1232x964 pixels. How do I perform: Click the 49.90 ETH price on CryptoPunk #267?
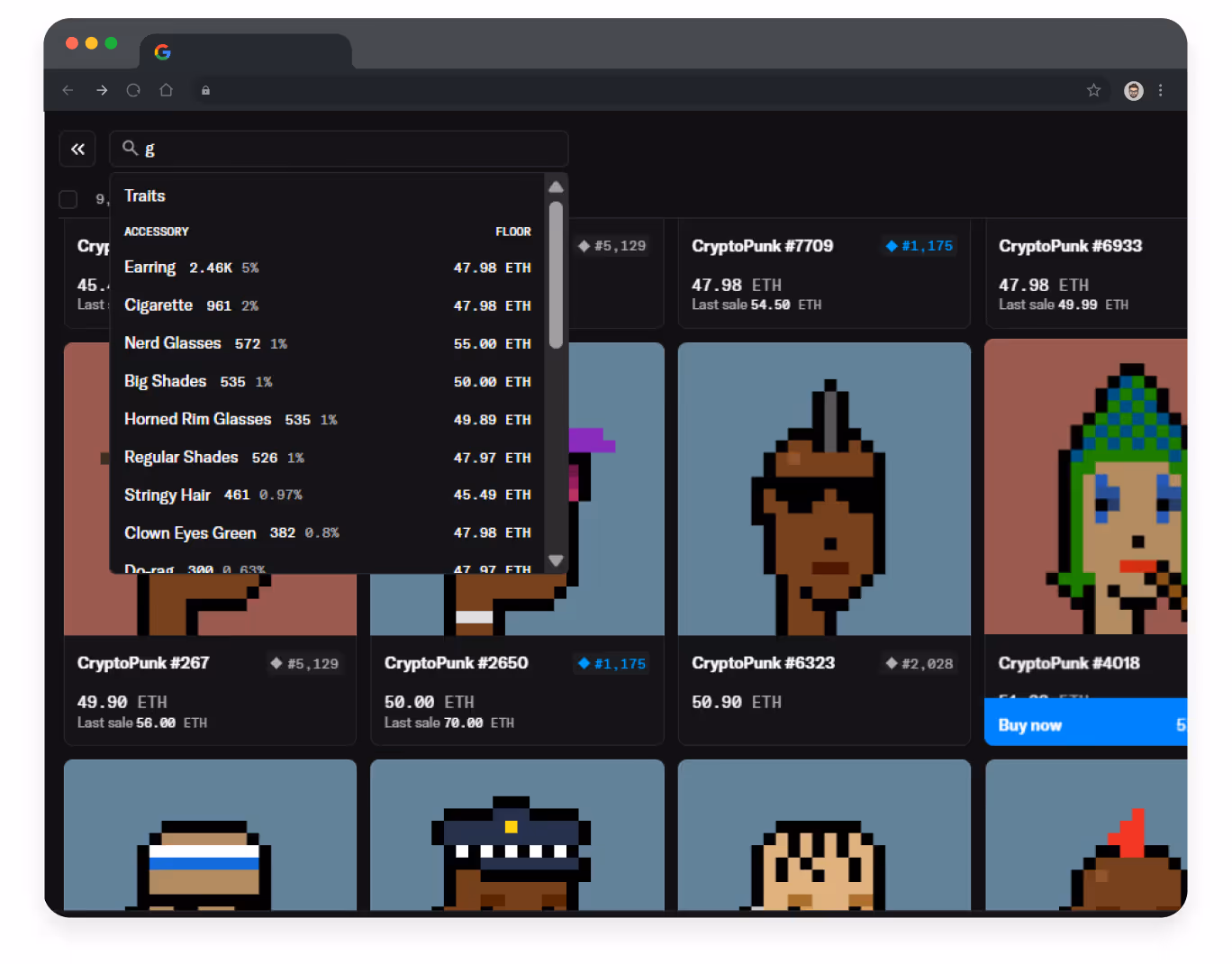[122, 702]
